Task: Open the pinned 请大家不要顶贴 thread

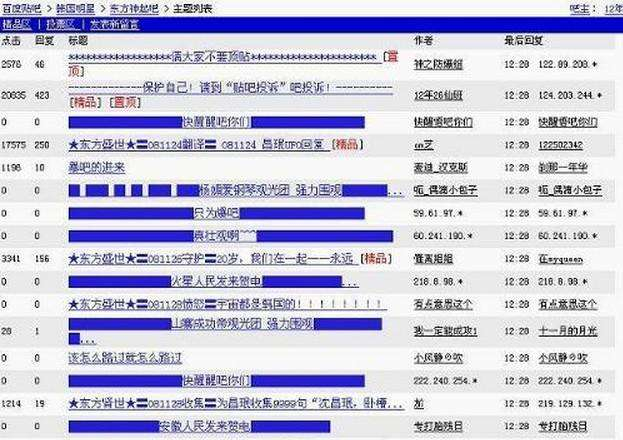Action: point(222,58)
